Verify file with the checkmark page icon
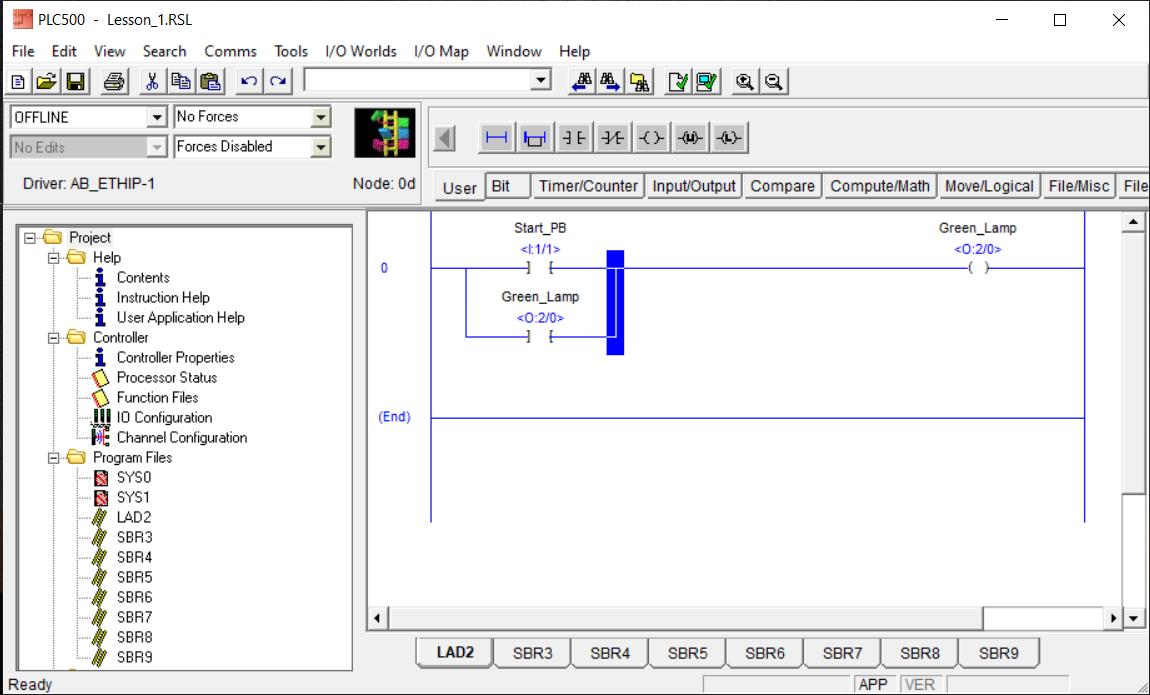 tap(678, 81)
